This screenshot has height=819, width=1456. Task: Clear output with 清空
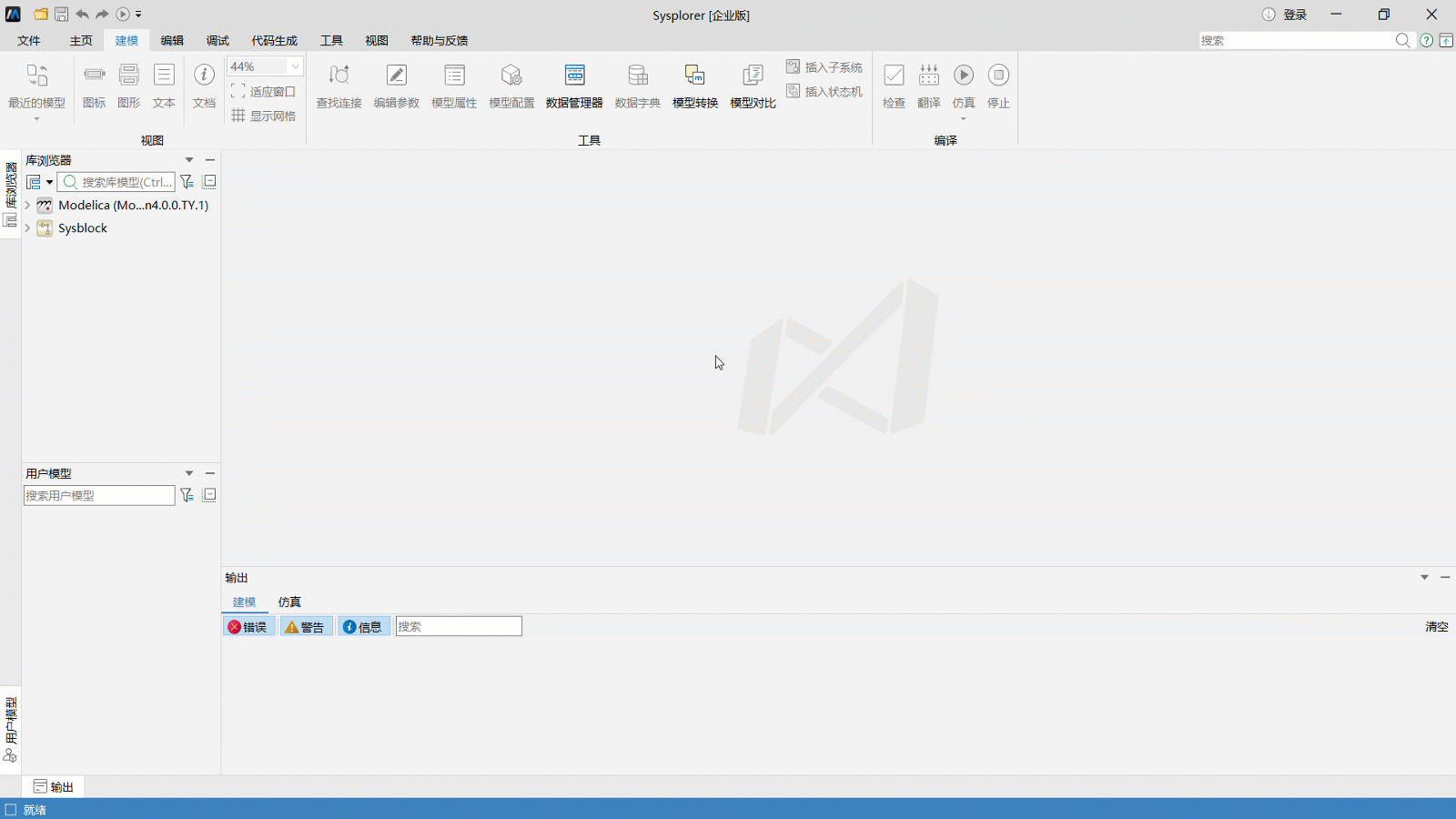tap(1437, 626)
